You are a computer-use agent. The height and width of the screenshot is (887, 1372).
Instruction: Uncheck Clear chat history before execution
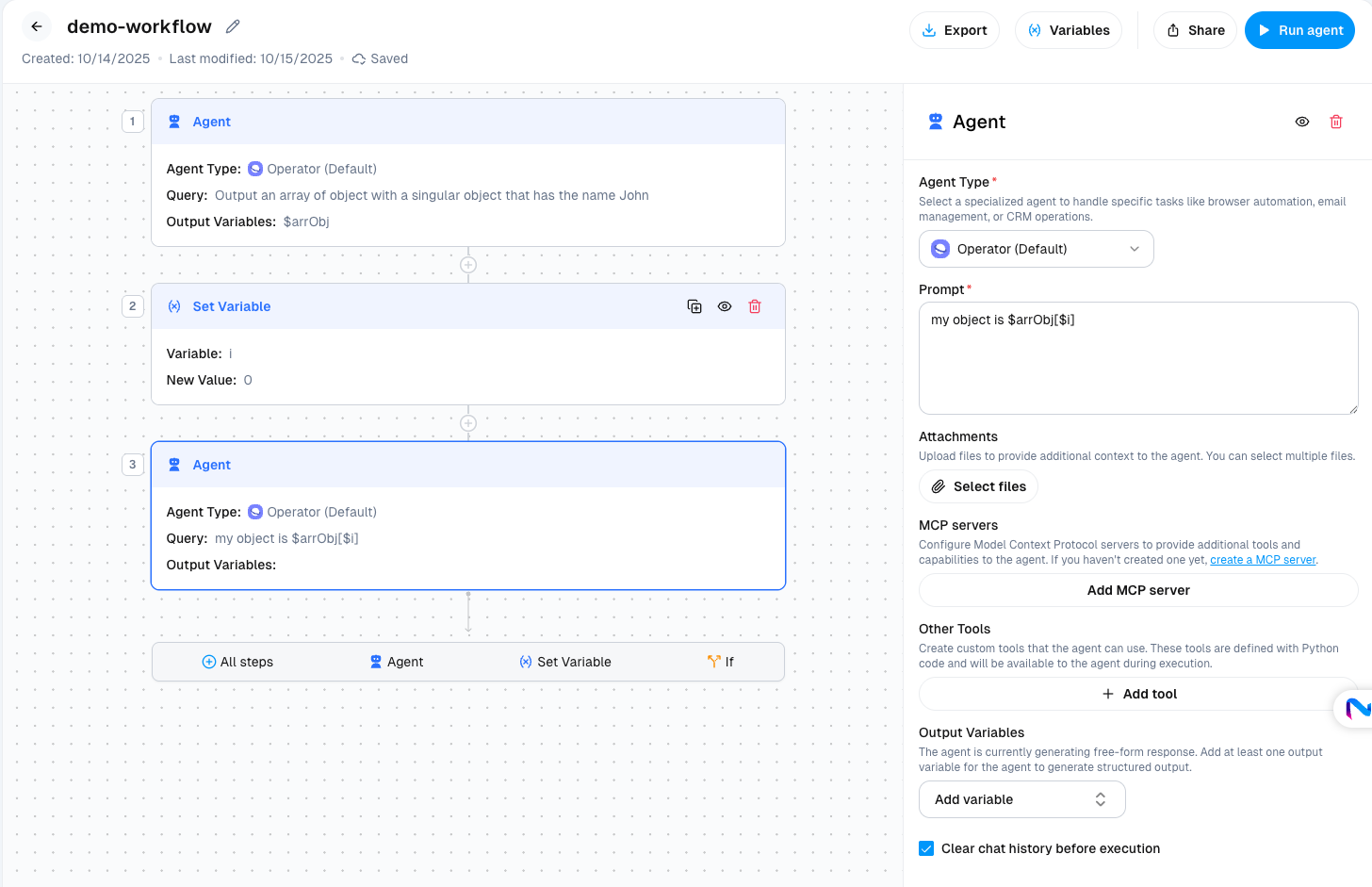tap(926, 848)
